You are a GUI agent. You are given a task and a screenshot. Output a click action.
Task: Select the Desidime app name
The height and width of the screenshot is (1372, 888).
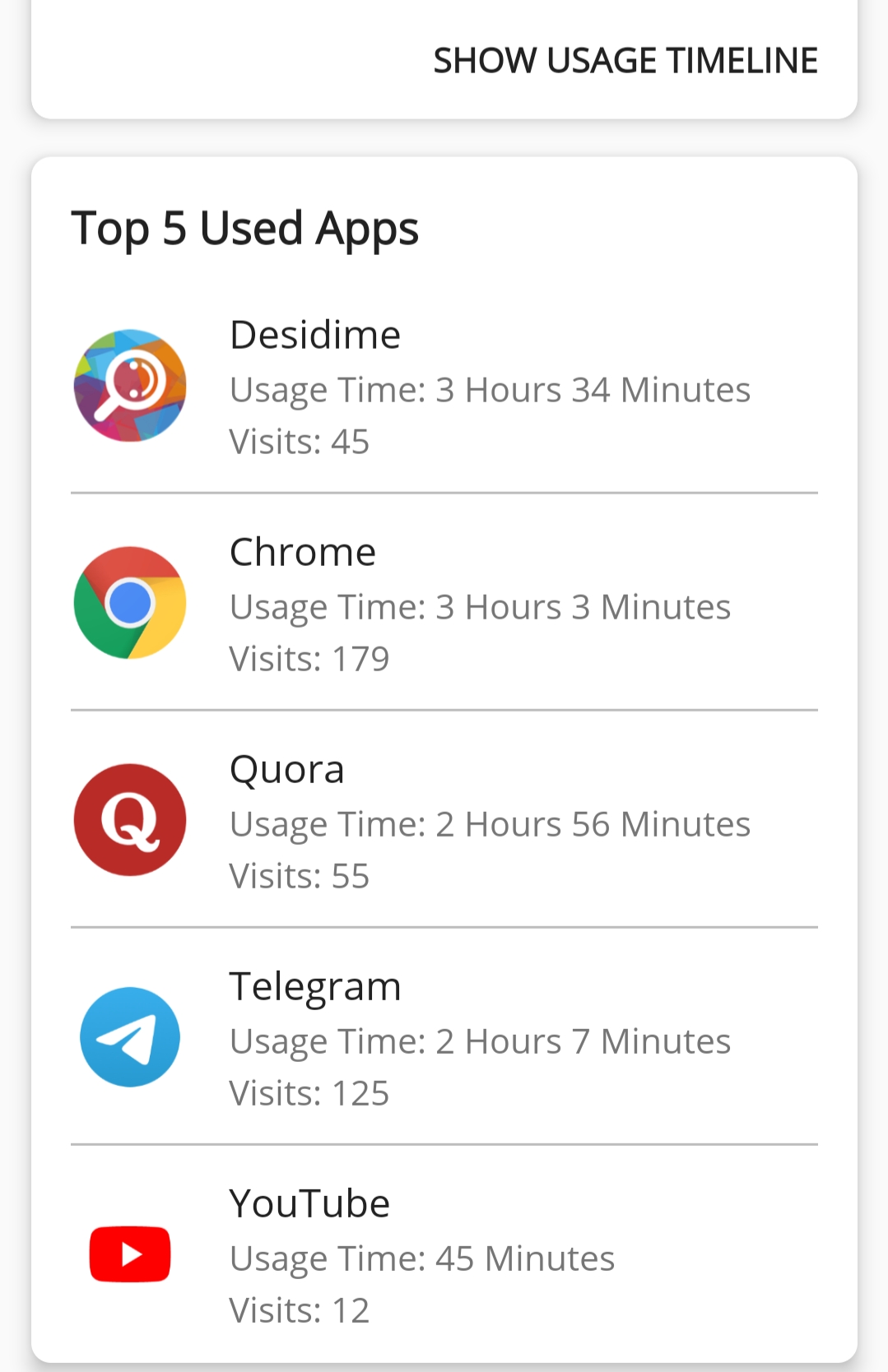tap(315, 335)
